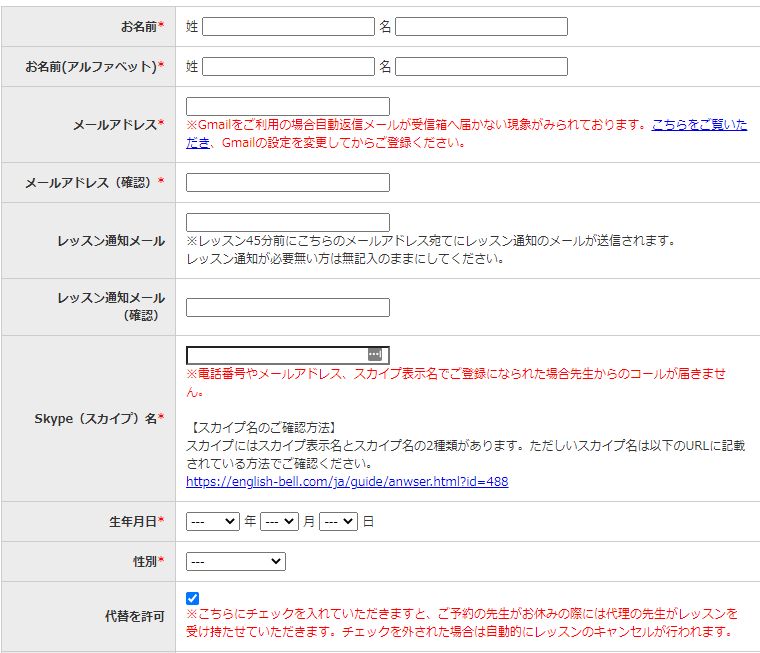
Task: Follow the english-bell.com guide URL link
Action: (347, 481)
